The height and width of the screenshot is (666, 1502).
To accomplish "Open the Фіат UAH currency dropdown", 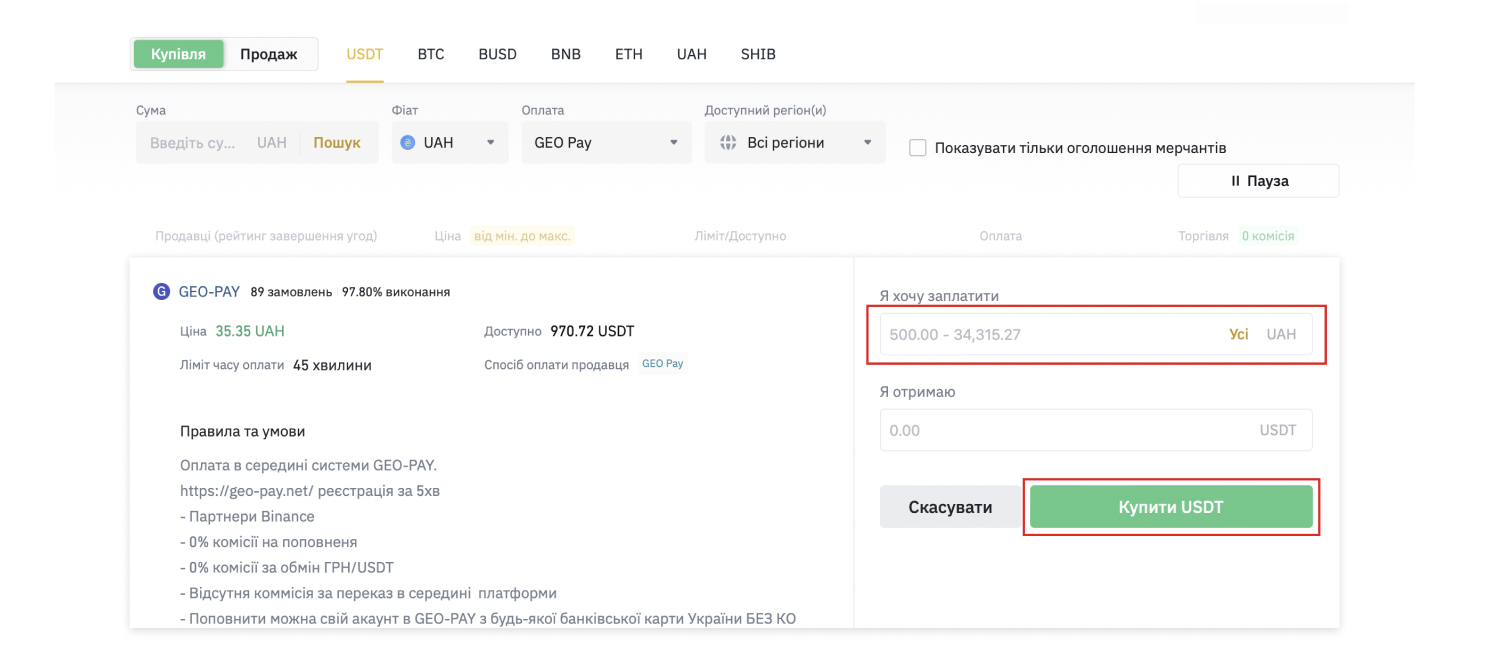I will point(450,143).
